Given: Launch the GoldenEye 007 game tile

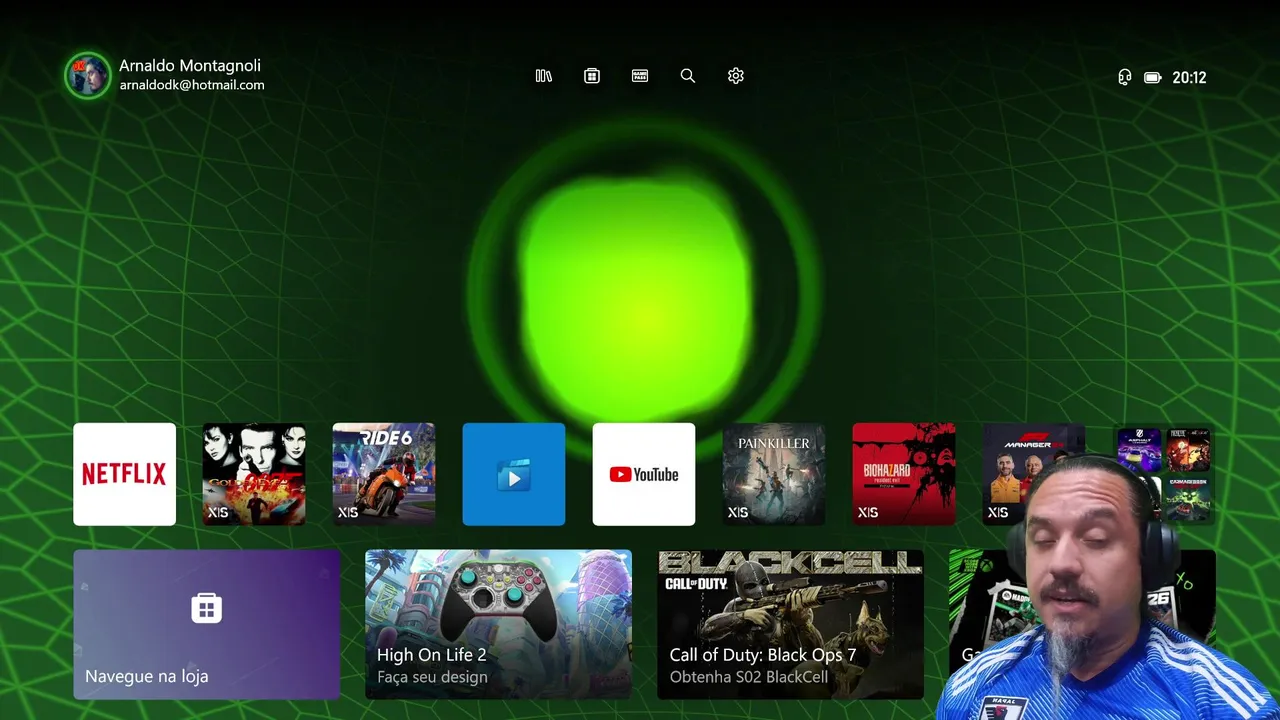Looking at the screenshot, I should [x=254, y=474].
